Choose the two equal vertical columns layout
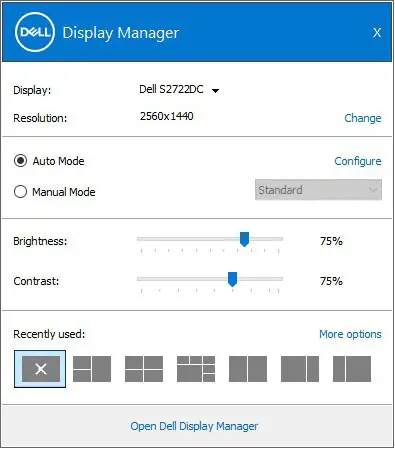Screen dimensions: 395x449 [x=248, y=369]
